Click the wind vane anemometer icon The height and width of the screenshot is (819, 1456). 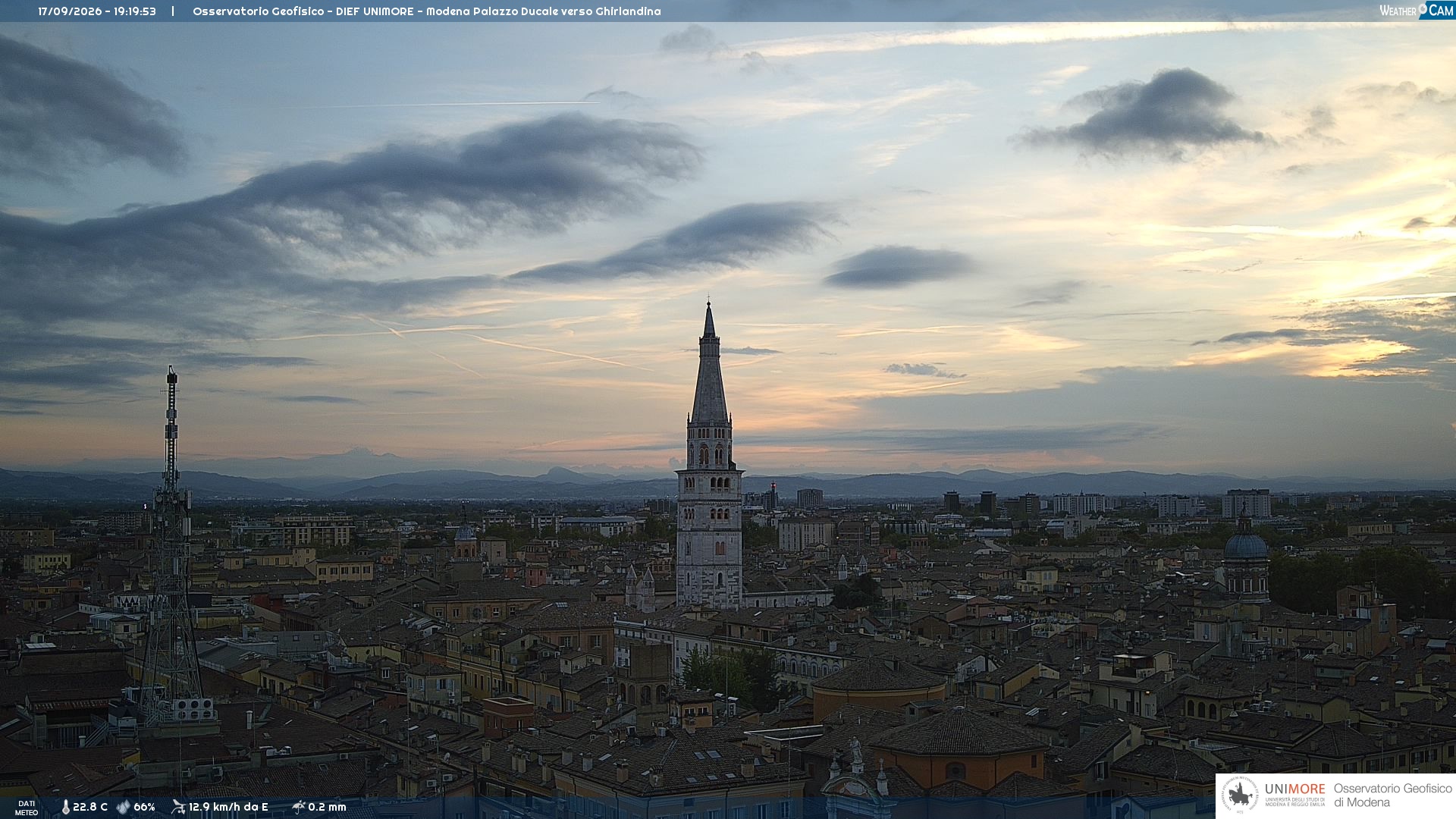coord(178,807)
